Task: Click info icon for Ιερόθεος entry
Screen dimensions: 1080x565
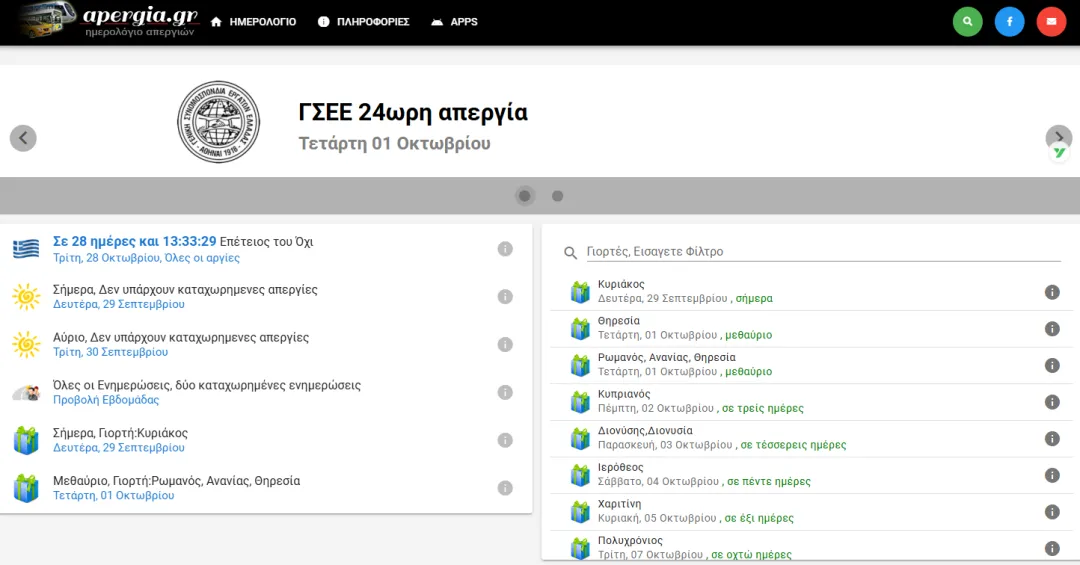Action: coord(1052,475)
